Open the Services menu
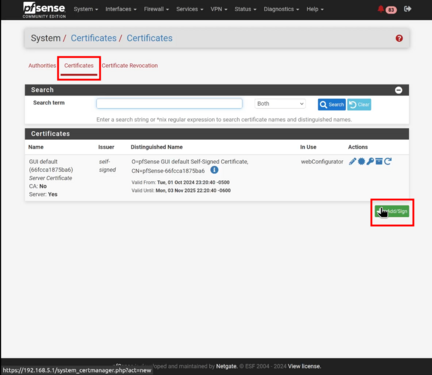This screenshot has width=432, height=375. (x=190, y=9)
